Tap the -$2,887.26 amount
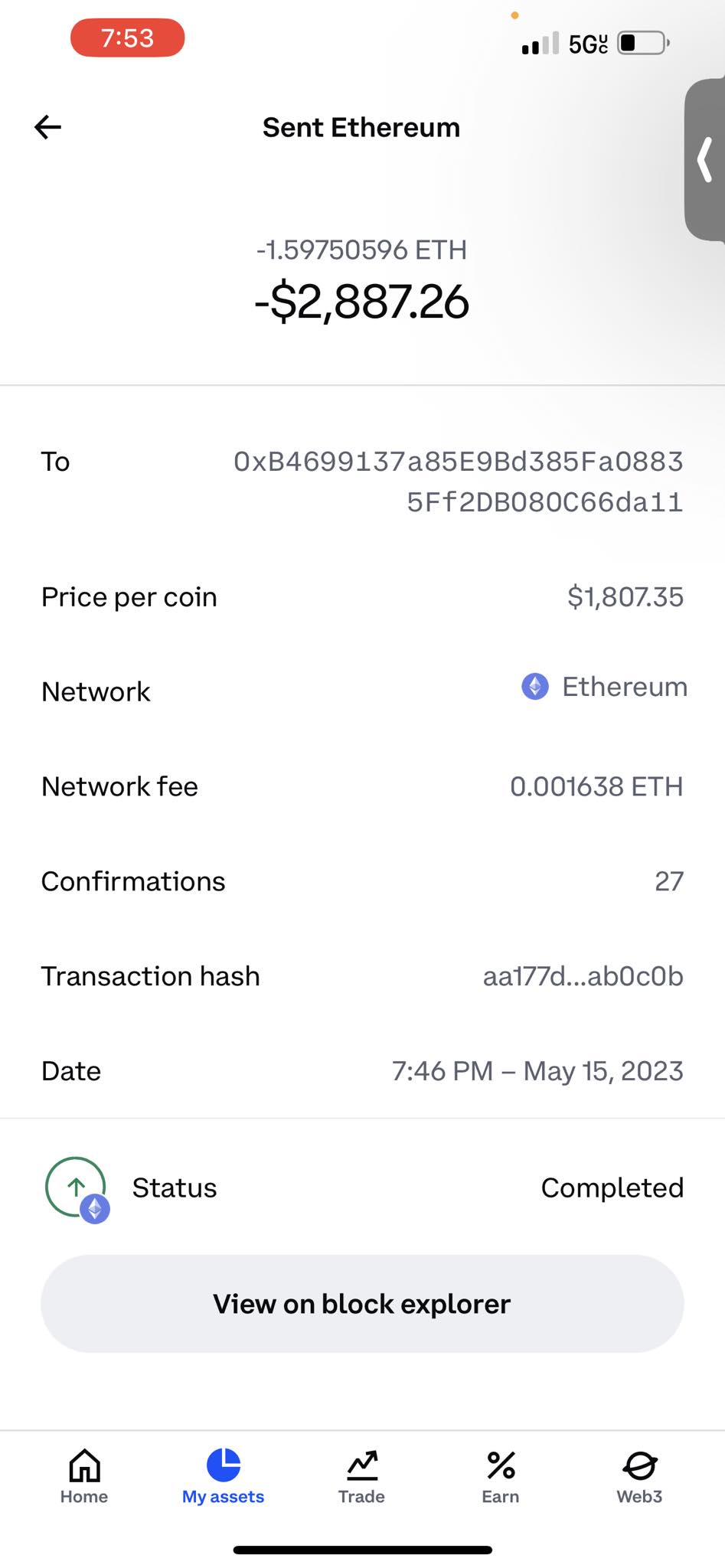Image resolution: width=725 pixels, height=1568 pixels. click(361, 302)
